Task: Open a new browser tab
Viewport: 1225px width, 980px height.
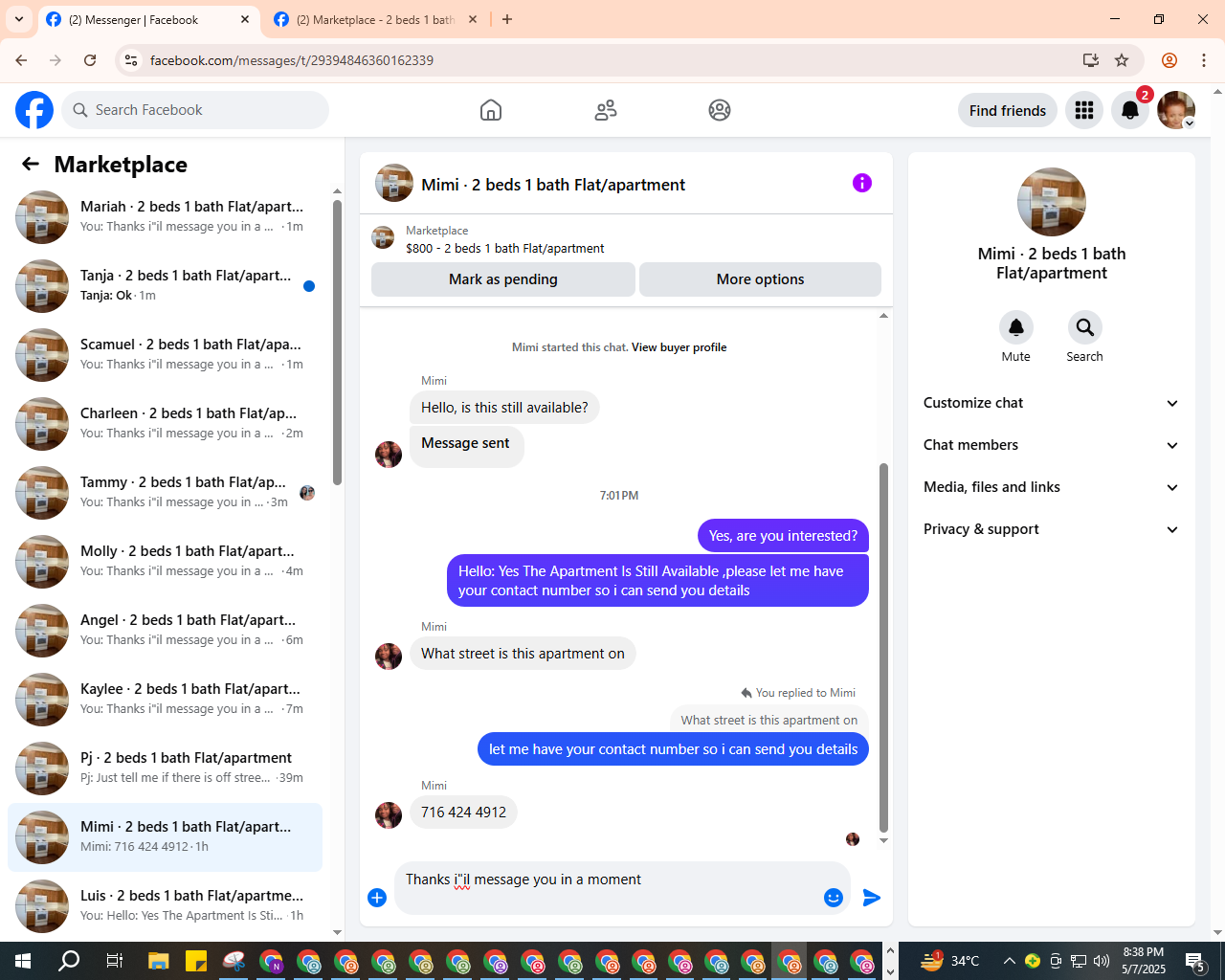Action: (x=507, y=19)
